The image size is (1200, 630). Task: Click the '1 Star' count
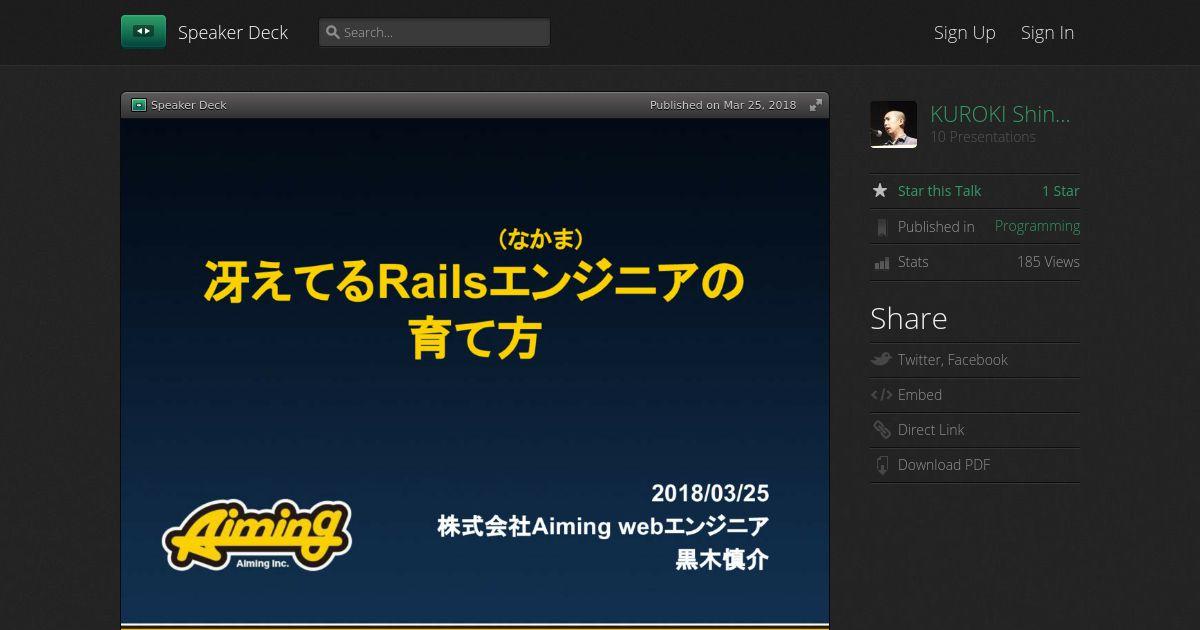(1061, 191)
